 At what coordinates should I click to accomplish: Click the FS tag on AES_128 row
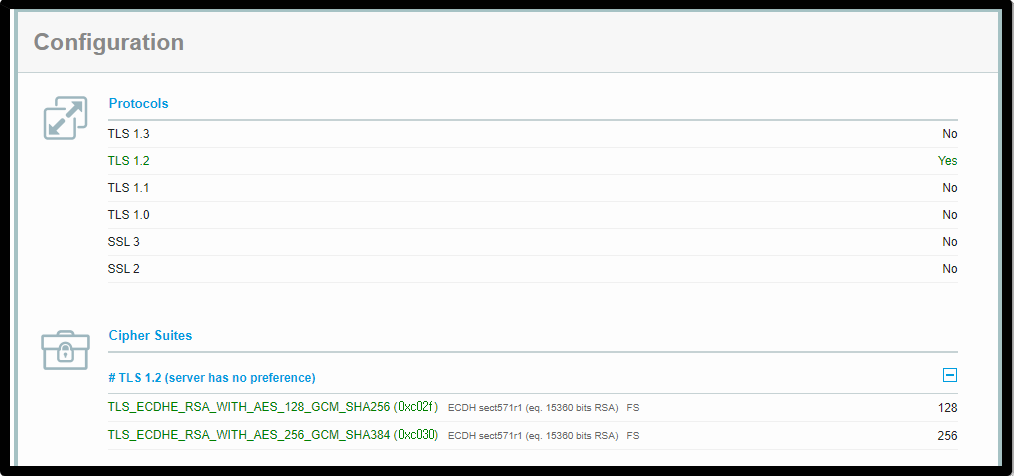(632, 408)
